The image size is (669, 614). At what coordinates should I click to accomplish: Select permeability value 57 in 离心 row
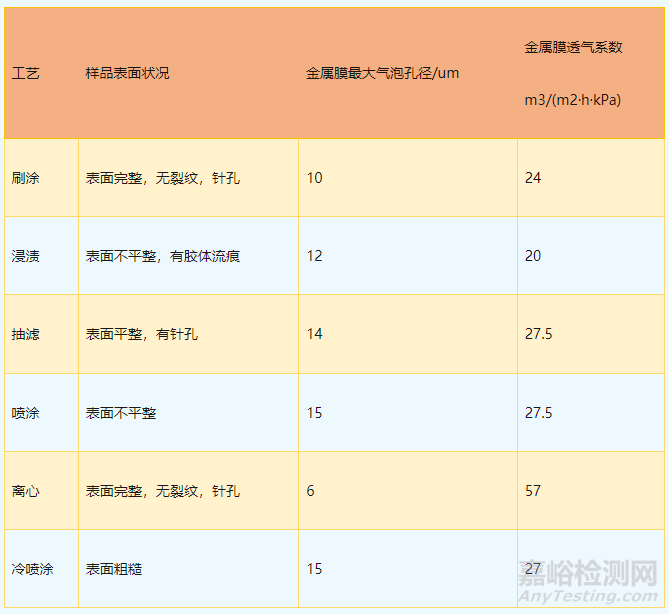pyautogui.click(x=533, y=491)
